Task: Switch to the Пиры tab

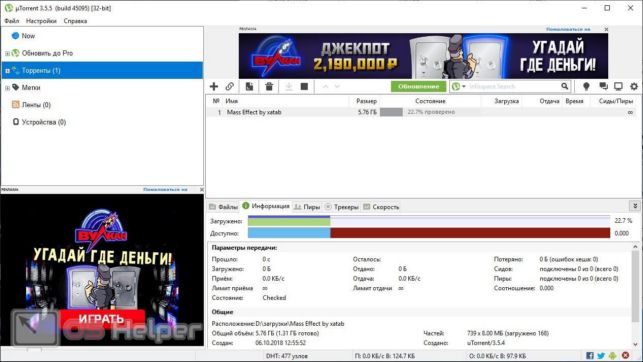Action: coord(307,207)
